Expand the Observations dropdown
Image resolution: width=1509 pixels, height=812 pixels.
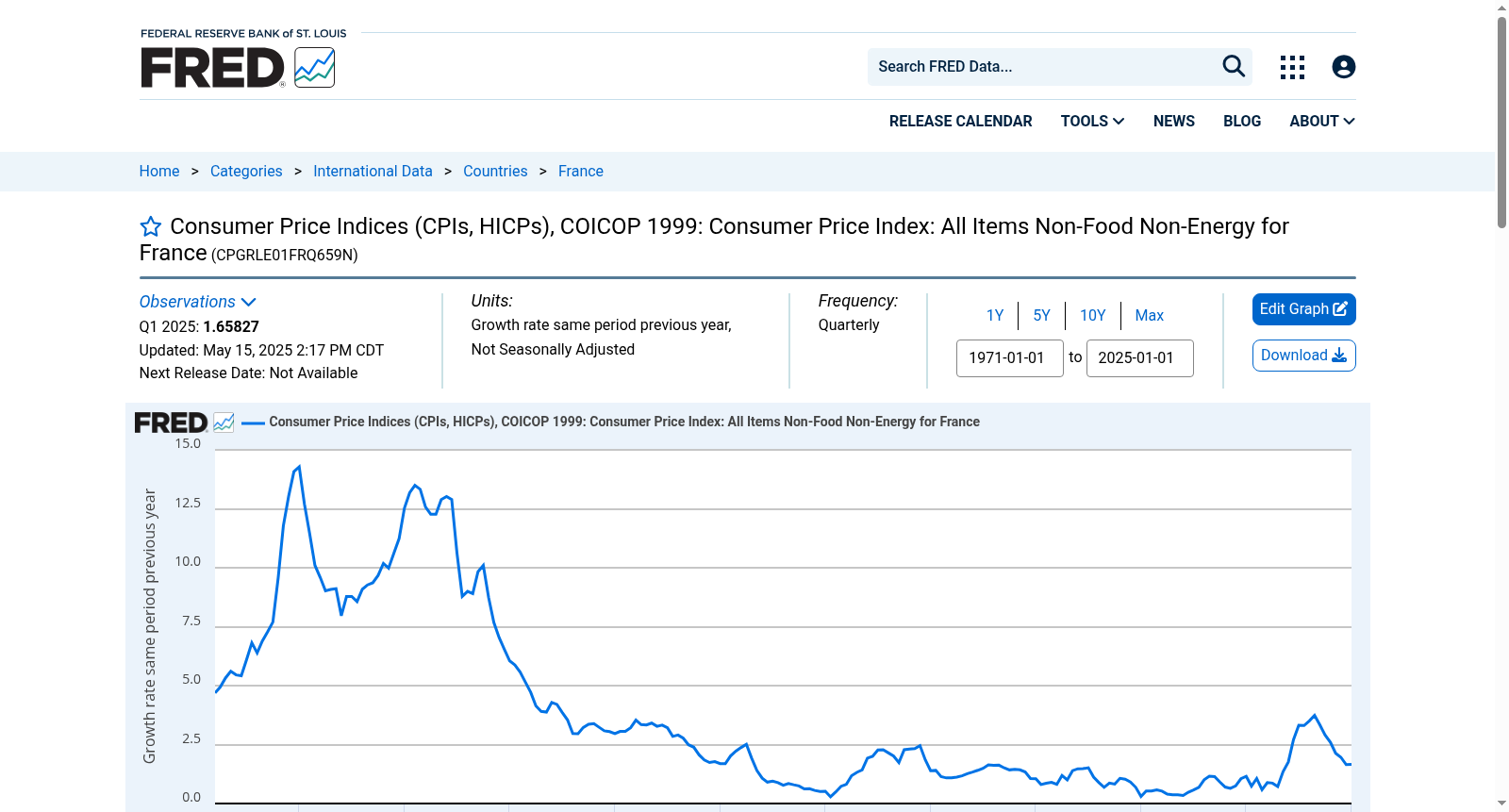pos(198,302)
